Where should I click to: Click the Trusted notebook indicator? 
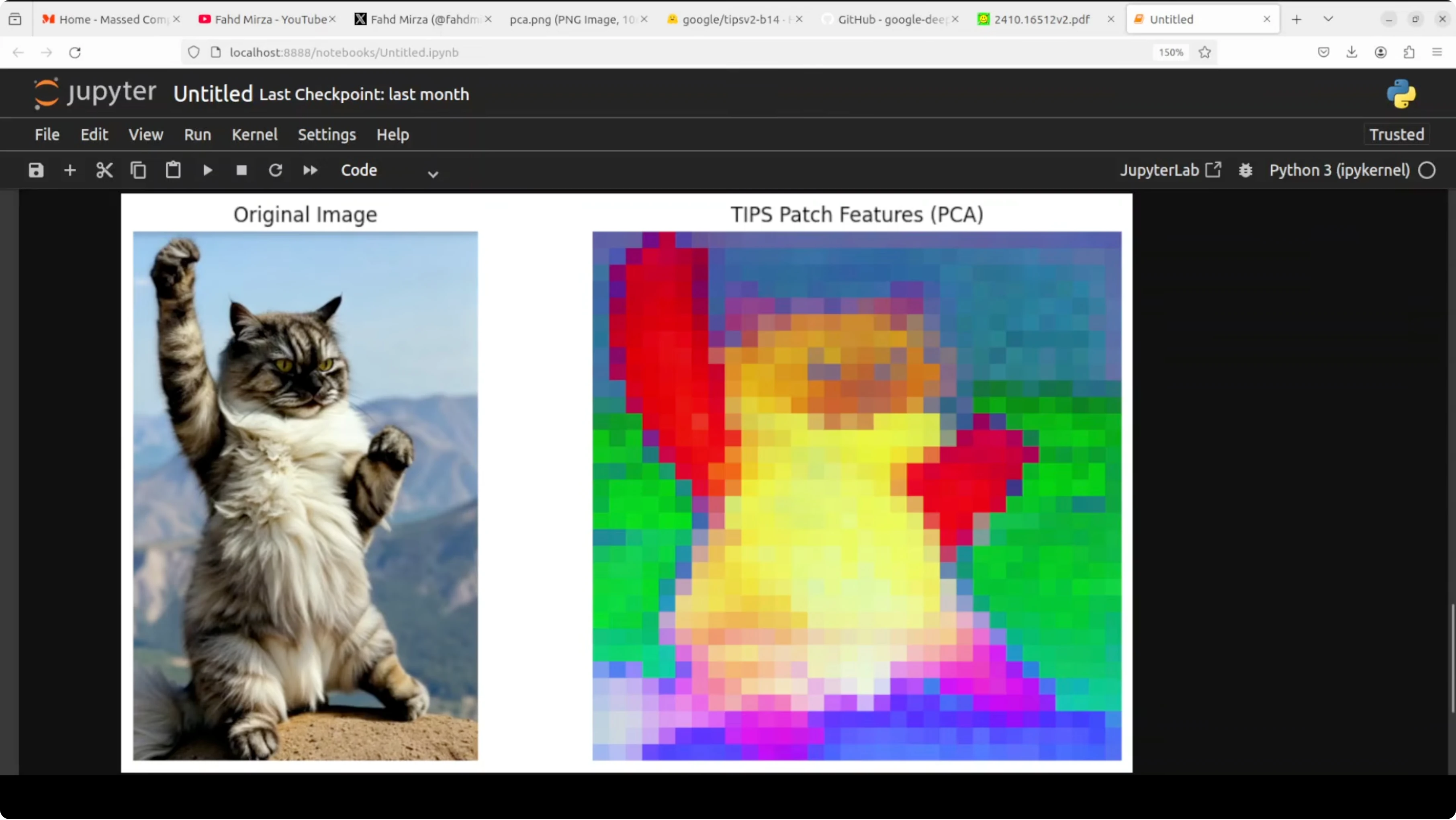tap(1396, 135)
